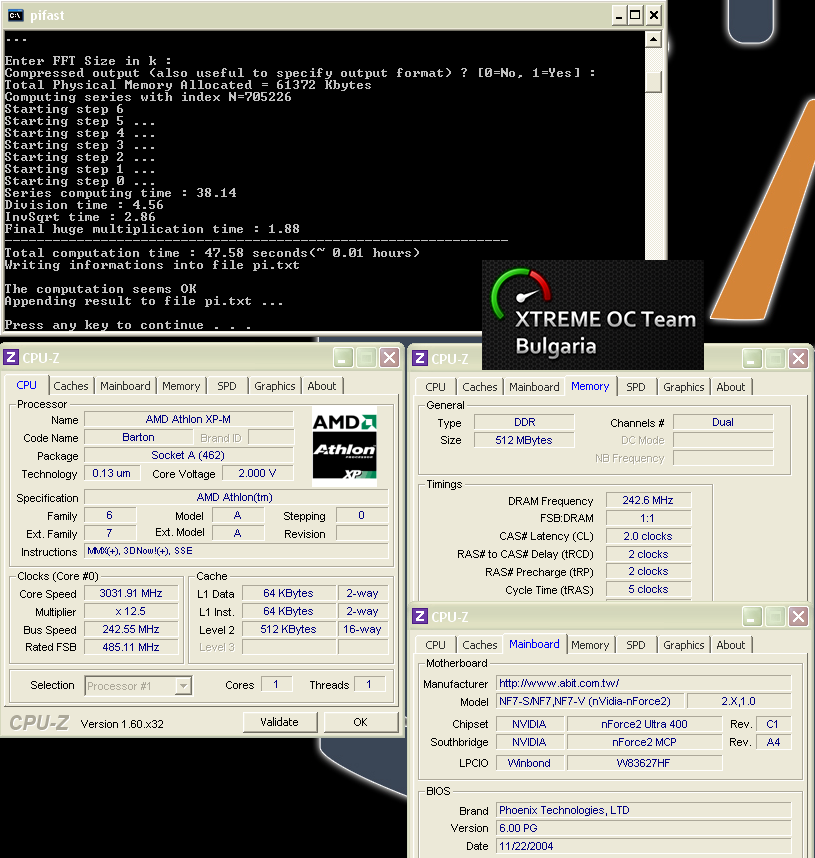Close the pifast console window
The image size is (815, 858).
[654, 15]
